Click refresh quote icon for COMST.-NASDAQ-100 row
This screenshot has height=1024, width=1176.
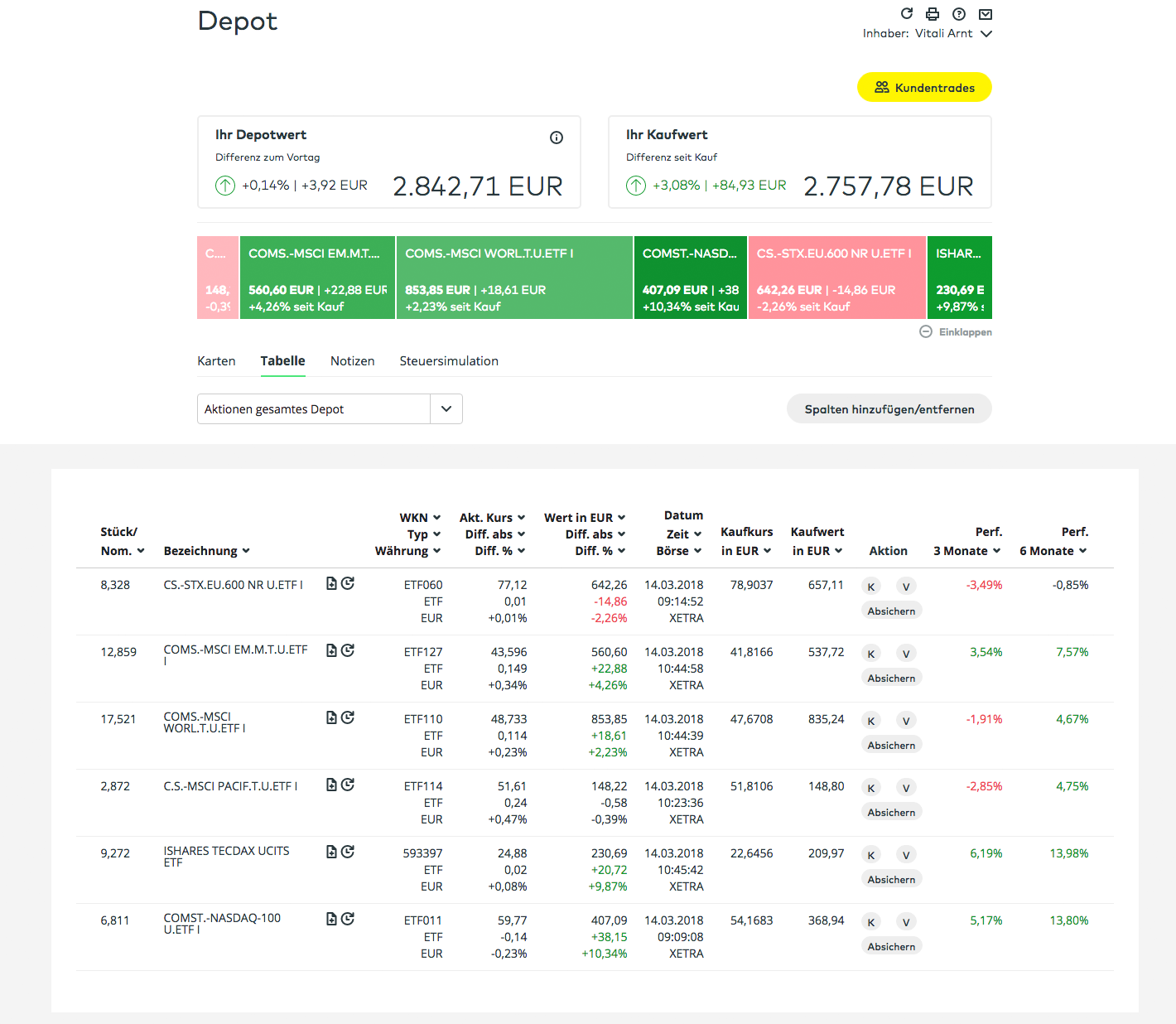point(348,919)
